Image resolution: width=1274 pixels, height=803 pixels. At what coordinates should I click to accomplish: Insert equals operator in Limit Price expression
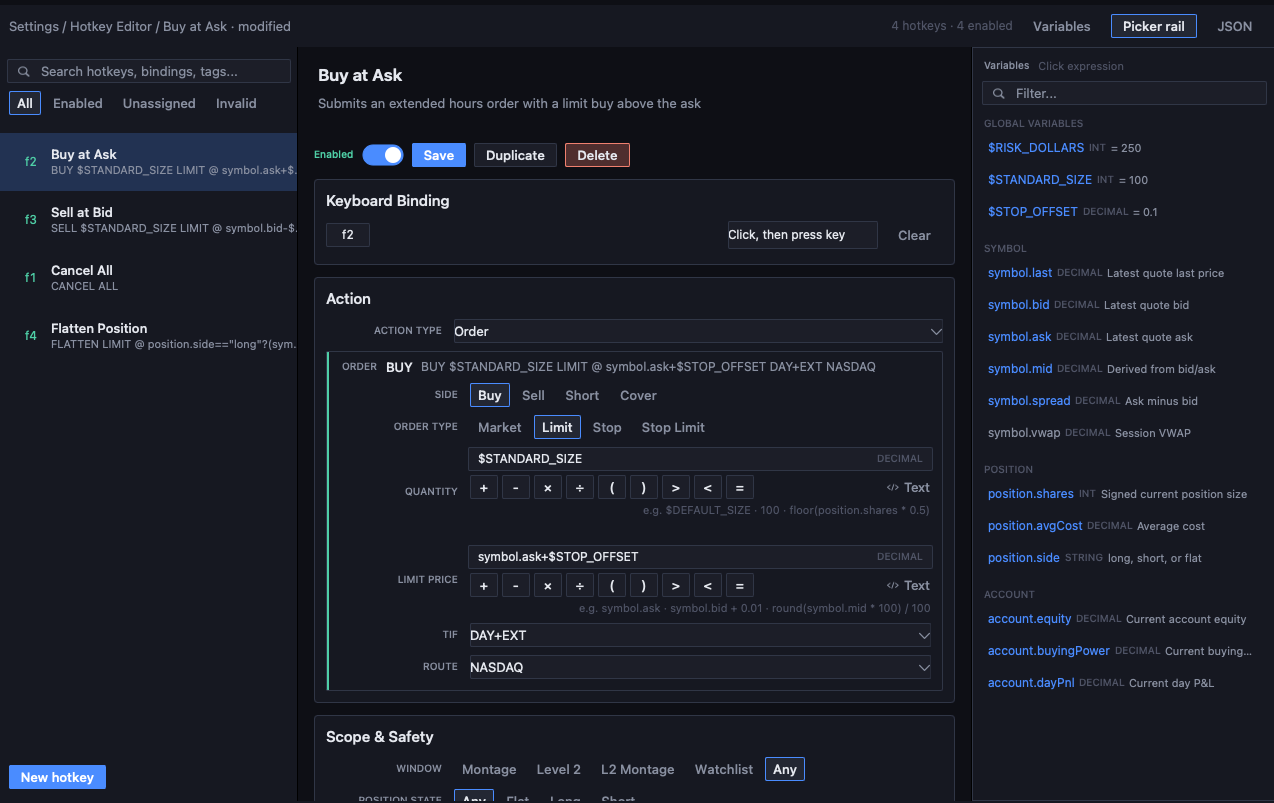pos(740,586)
